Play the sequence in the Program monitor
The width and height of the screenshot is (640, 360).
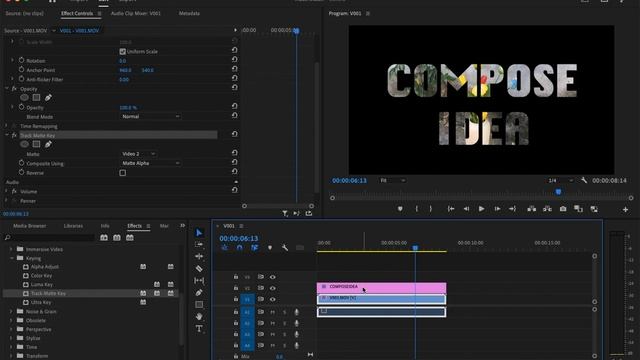tap(482, 209)
